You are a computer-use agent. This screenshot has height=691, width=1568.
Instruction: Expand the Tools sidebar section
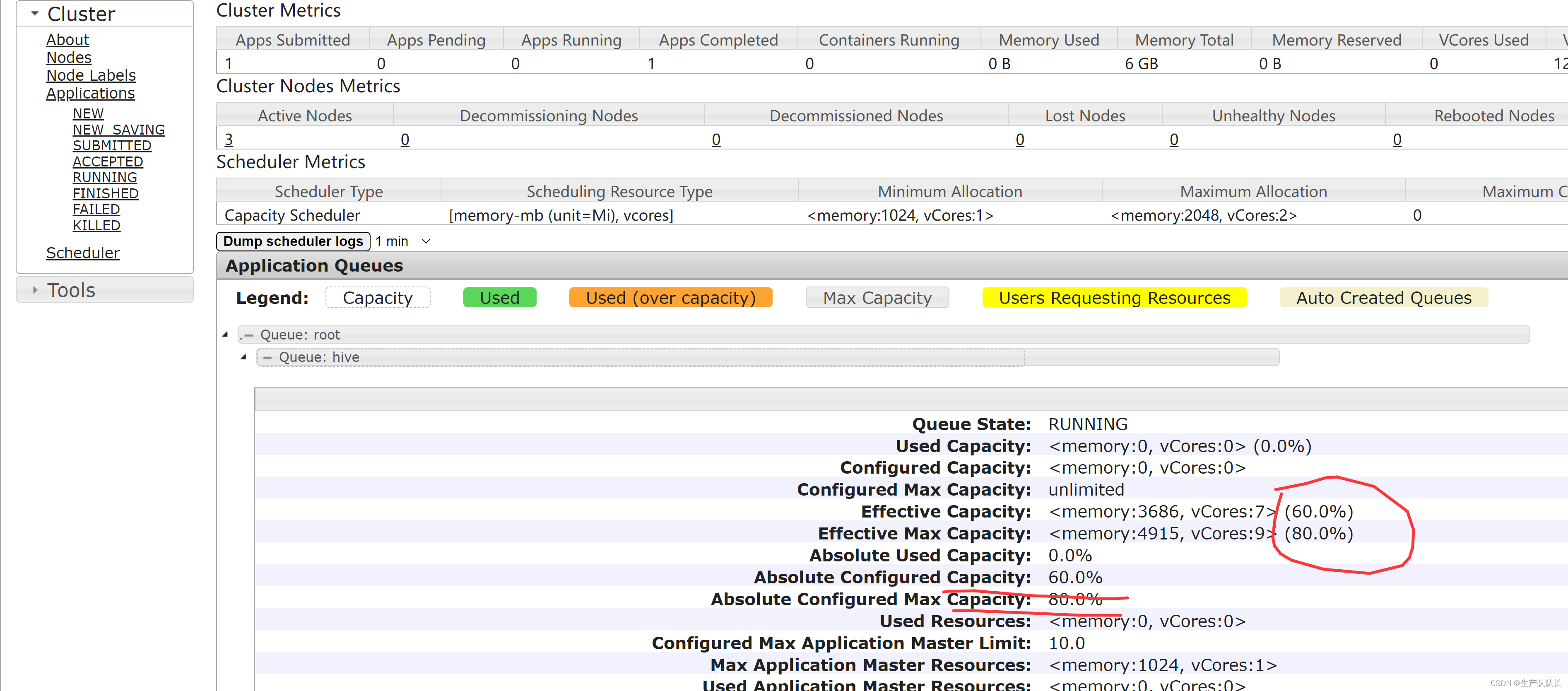coord(35,290)
